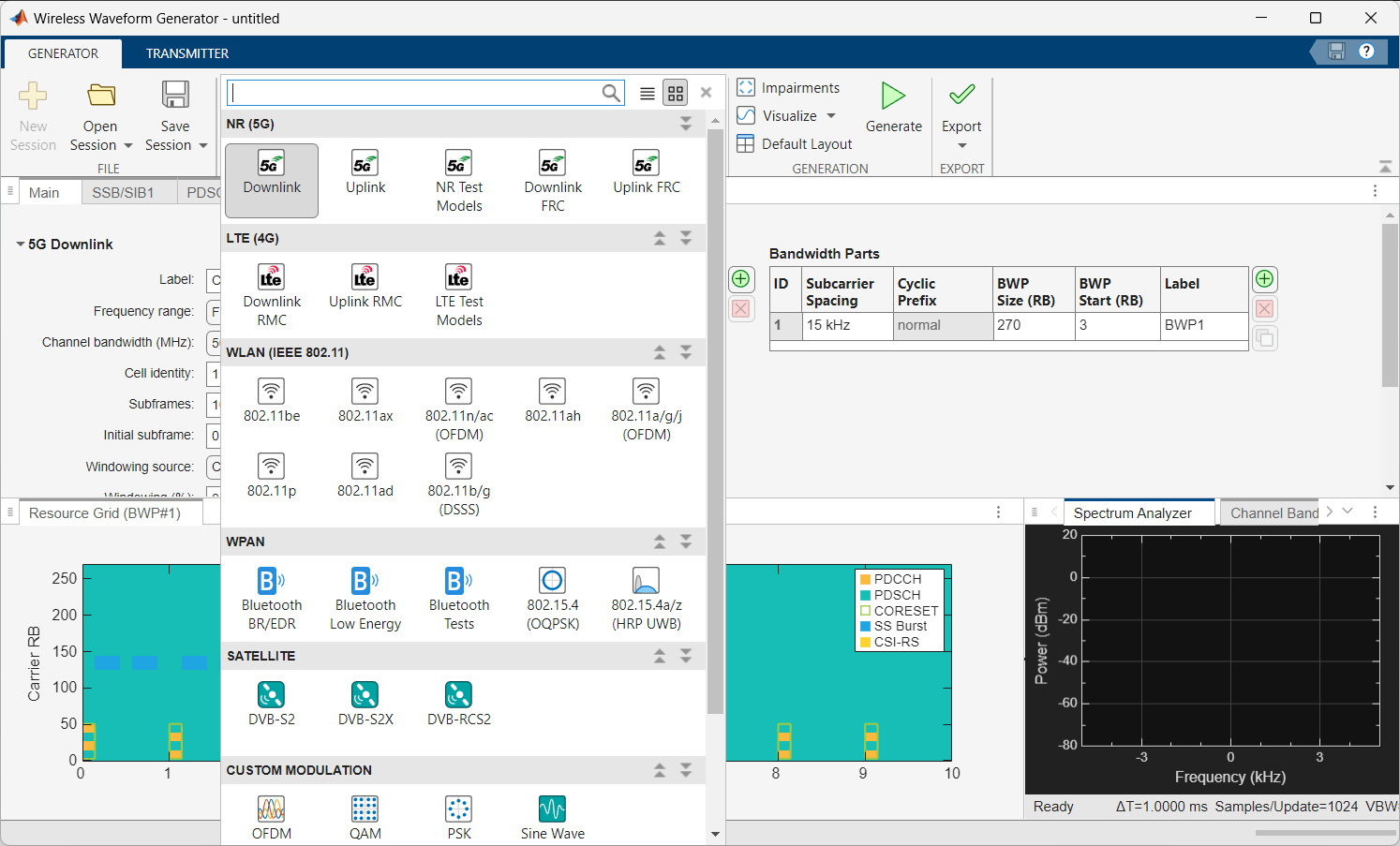
Task: Switch gallery to grid view
Action: 675,93
